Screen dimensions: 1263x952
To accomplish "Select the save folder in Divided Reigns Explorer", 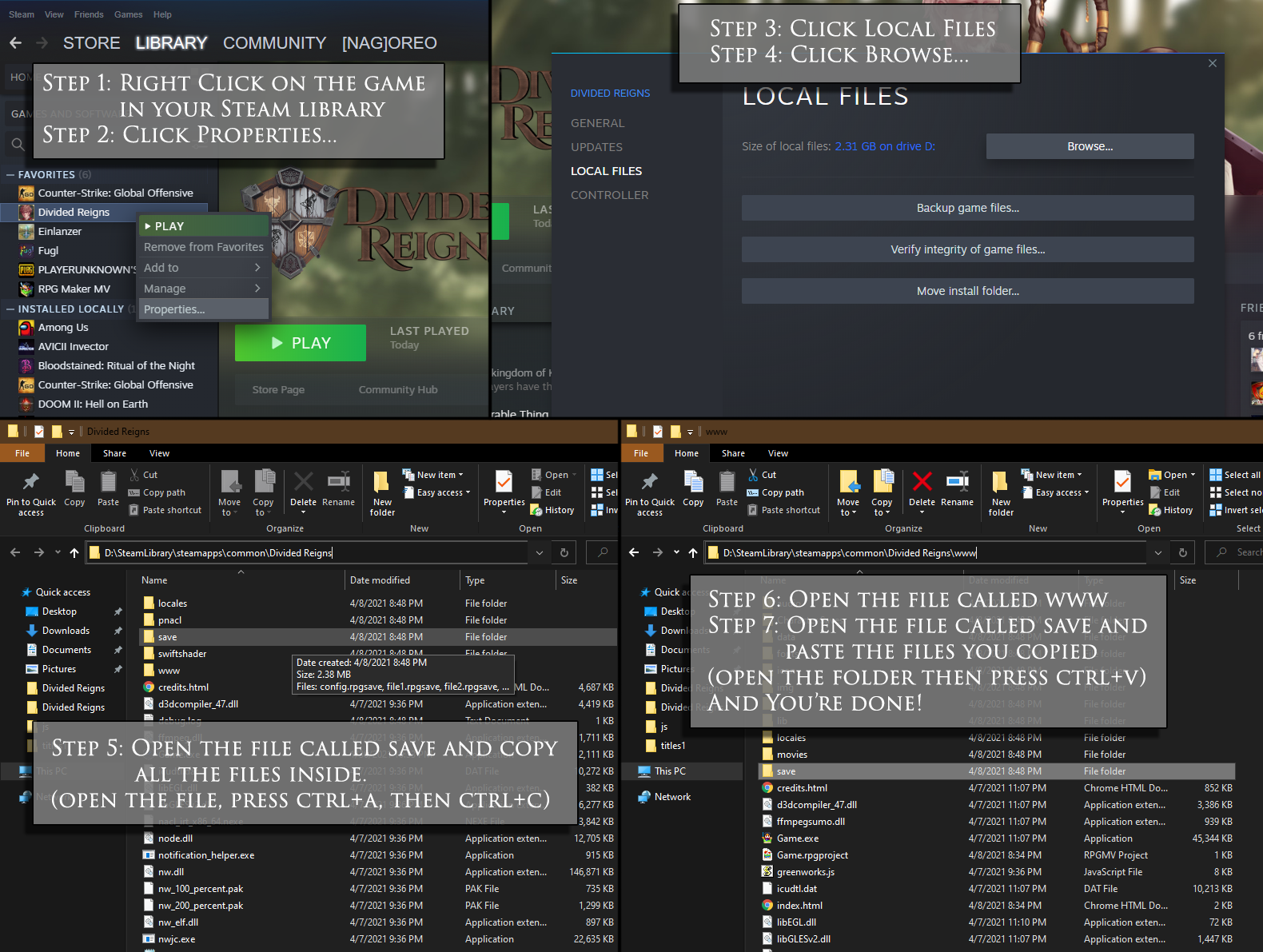I will 379,637.
